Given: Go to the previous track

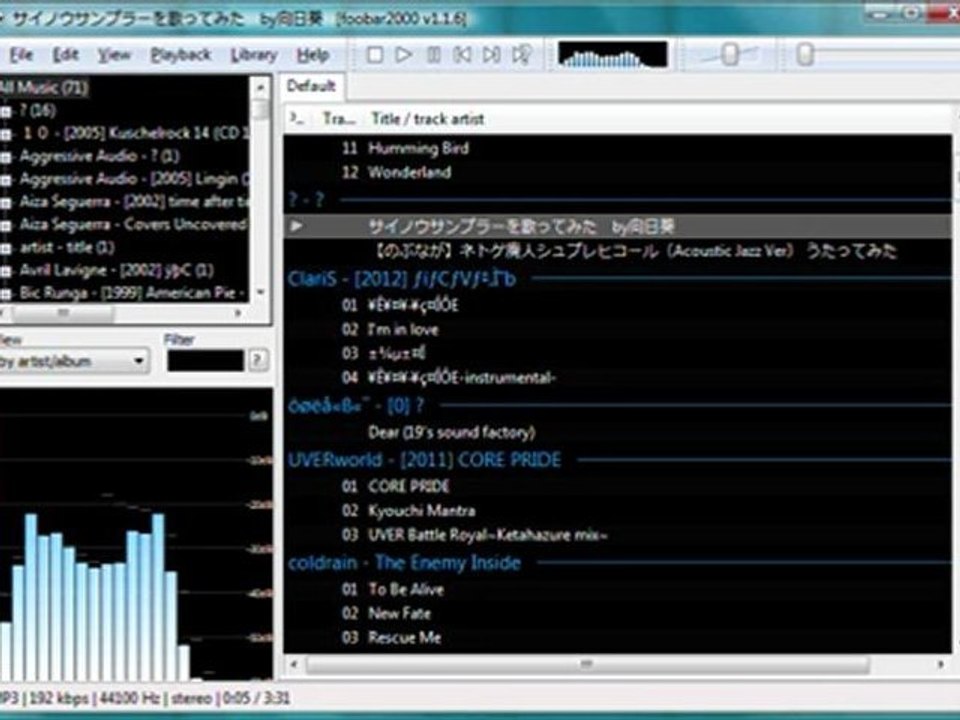Looking at the screenshot, I should (462, 55).
